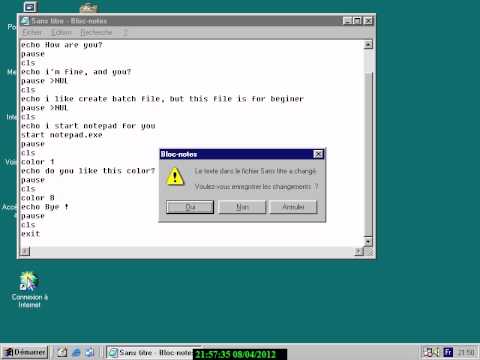
Task: Open the Recherche menu in Notepad
Action: (x=96, y=32)
